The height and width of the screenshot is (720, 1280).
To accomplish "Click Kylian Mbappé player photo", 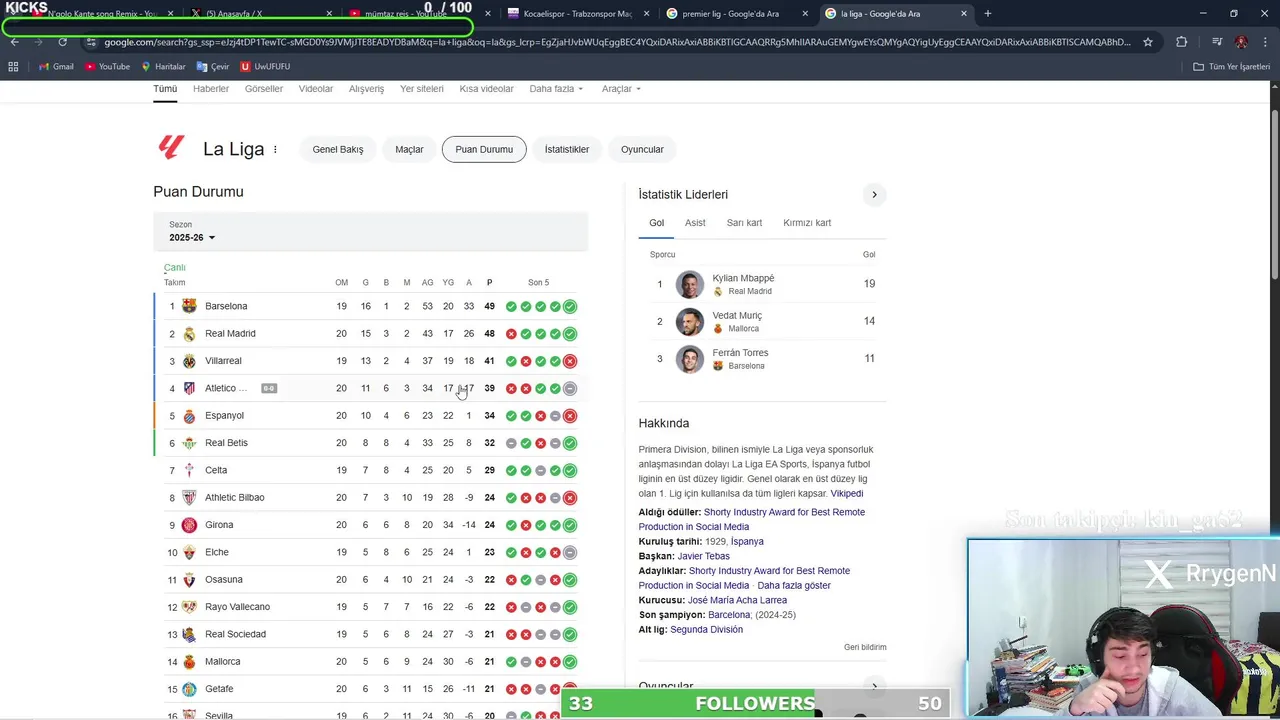I will (690, 284).
